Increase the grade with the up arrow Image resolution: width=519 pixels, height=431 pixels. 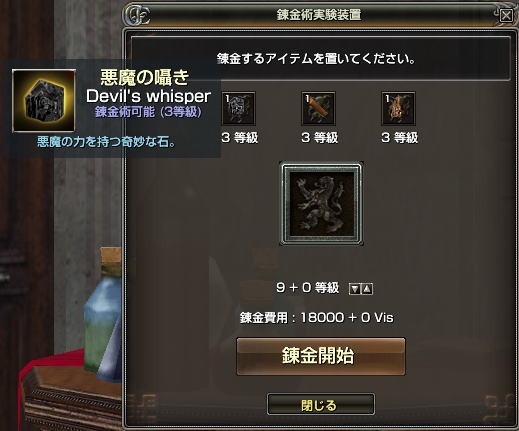tap(367, 289)
